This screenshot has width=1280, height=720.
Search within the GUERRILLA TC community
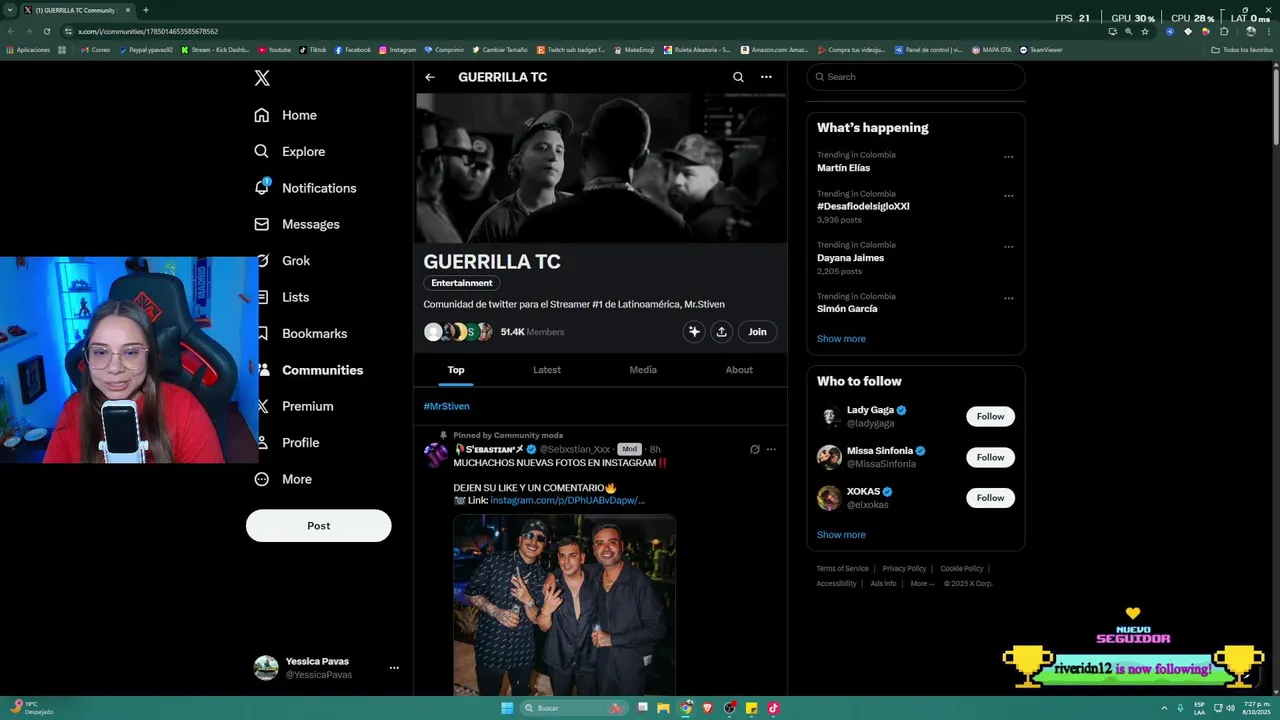tap(738, 77)
